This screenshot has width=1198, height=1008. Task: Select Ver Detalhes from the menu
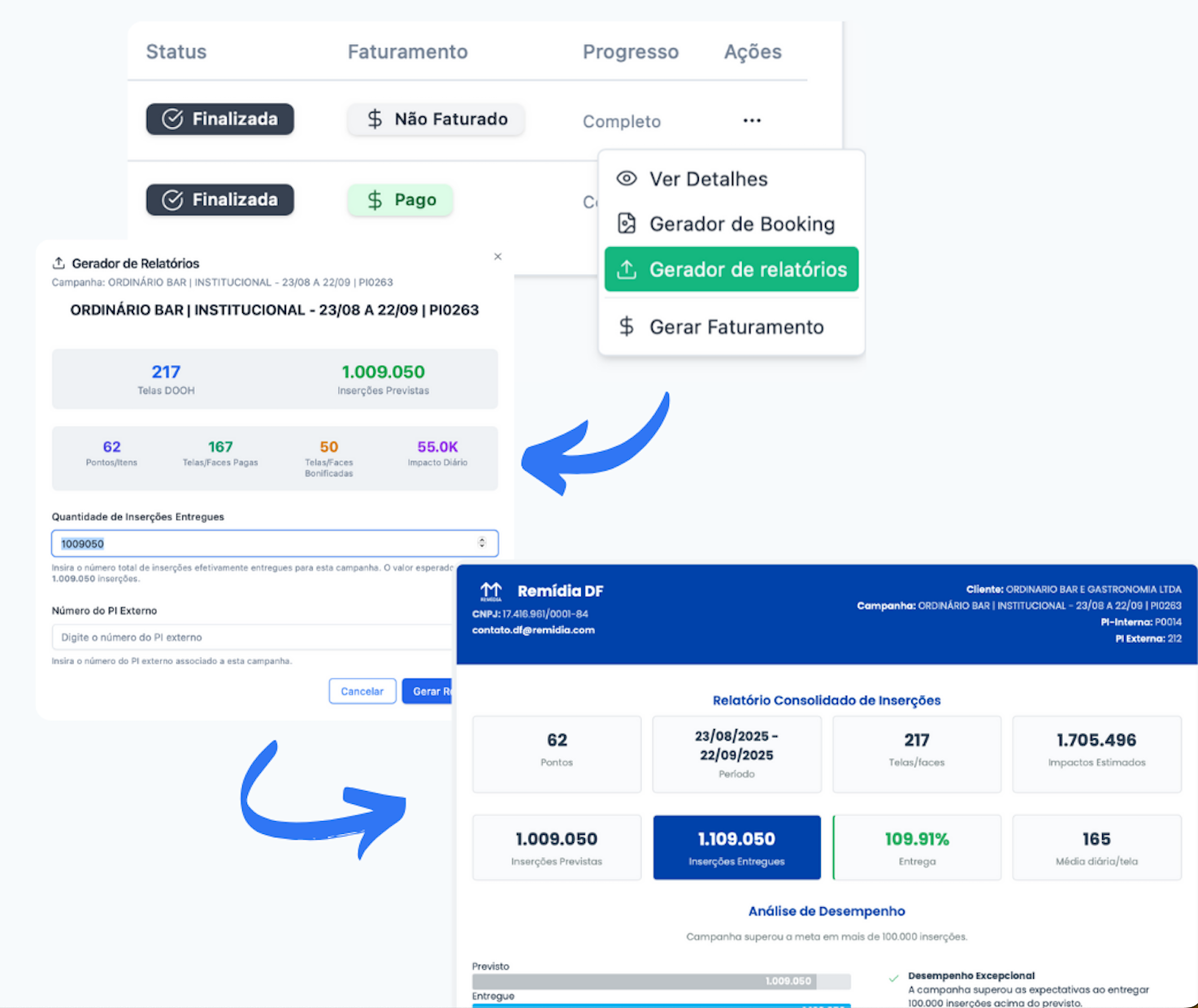pos(708,179)
